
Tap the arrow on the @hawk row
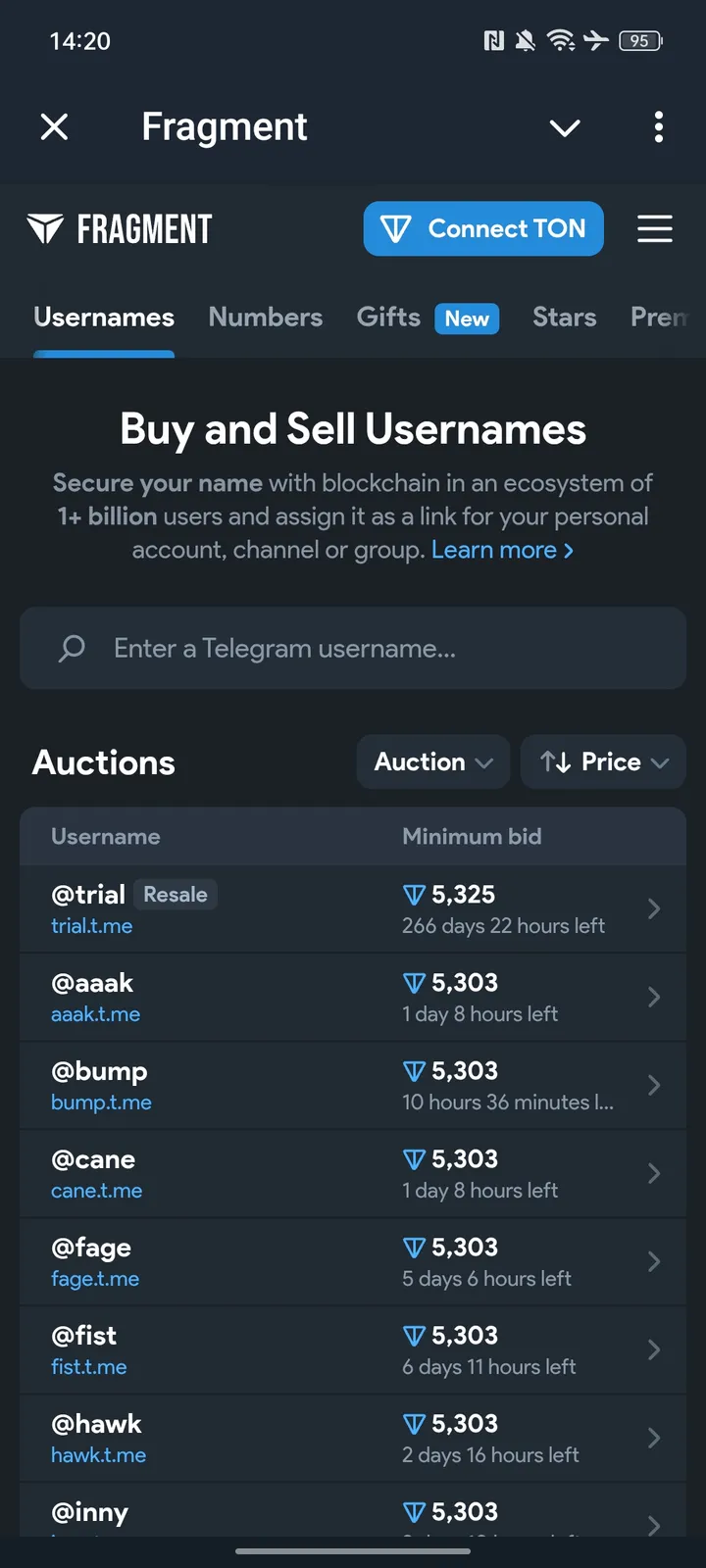654,1438
